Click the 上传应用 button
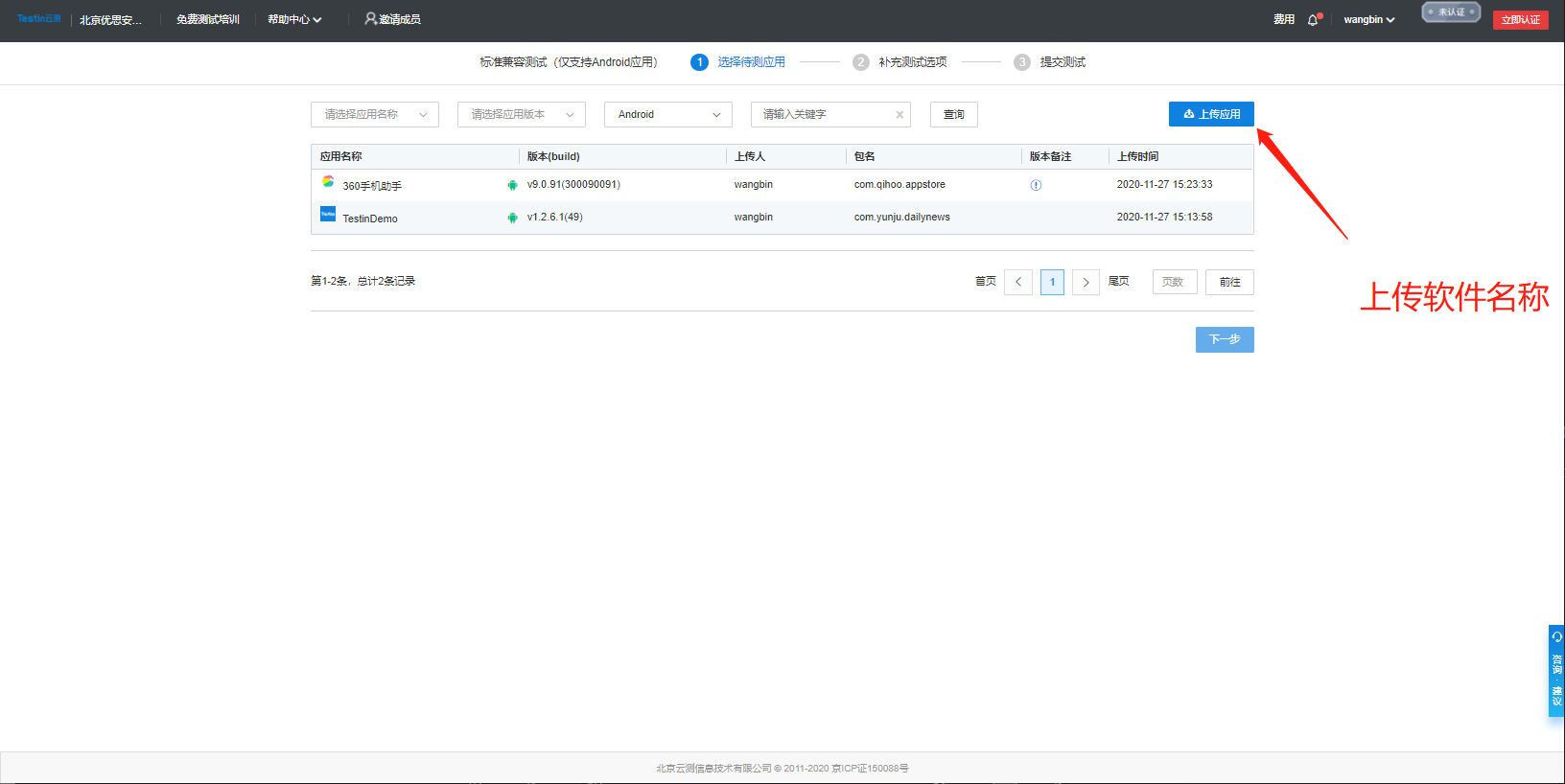Image resolution: width=1565 pixels, height=784 pixels. [1211, 114]
